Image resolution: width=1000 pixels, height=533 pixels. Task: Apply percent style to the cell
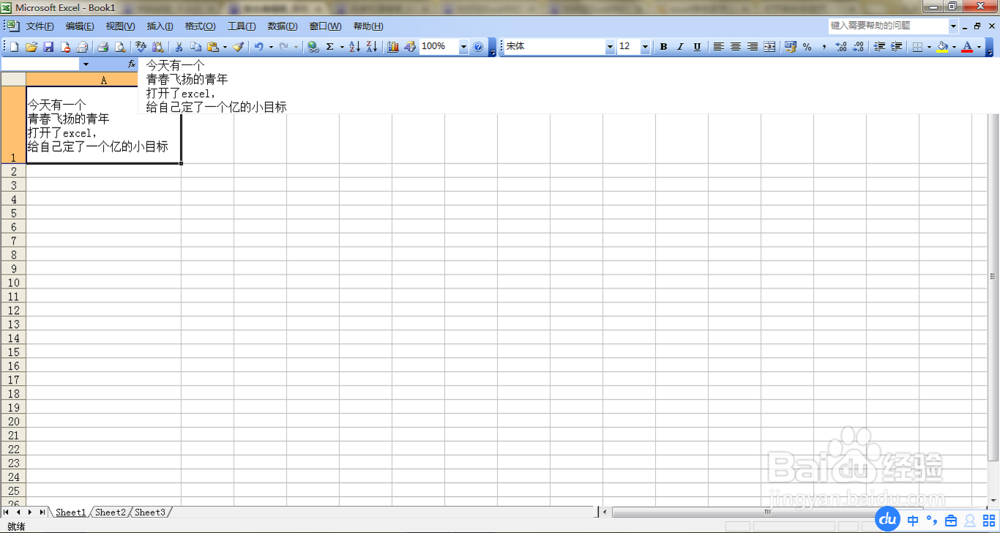tap(807, 47)
